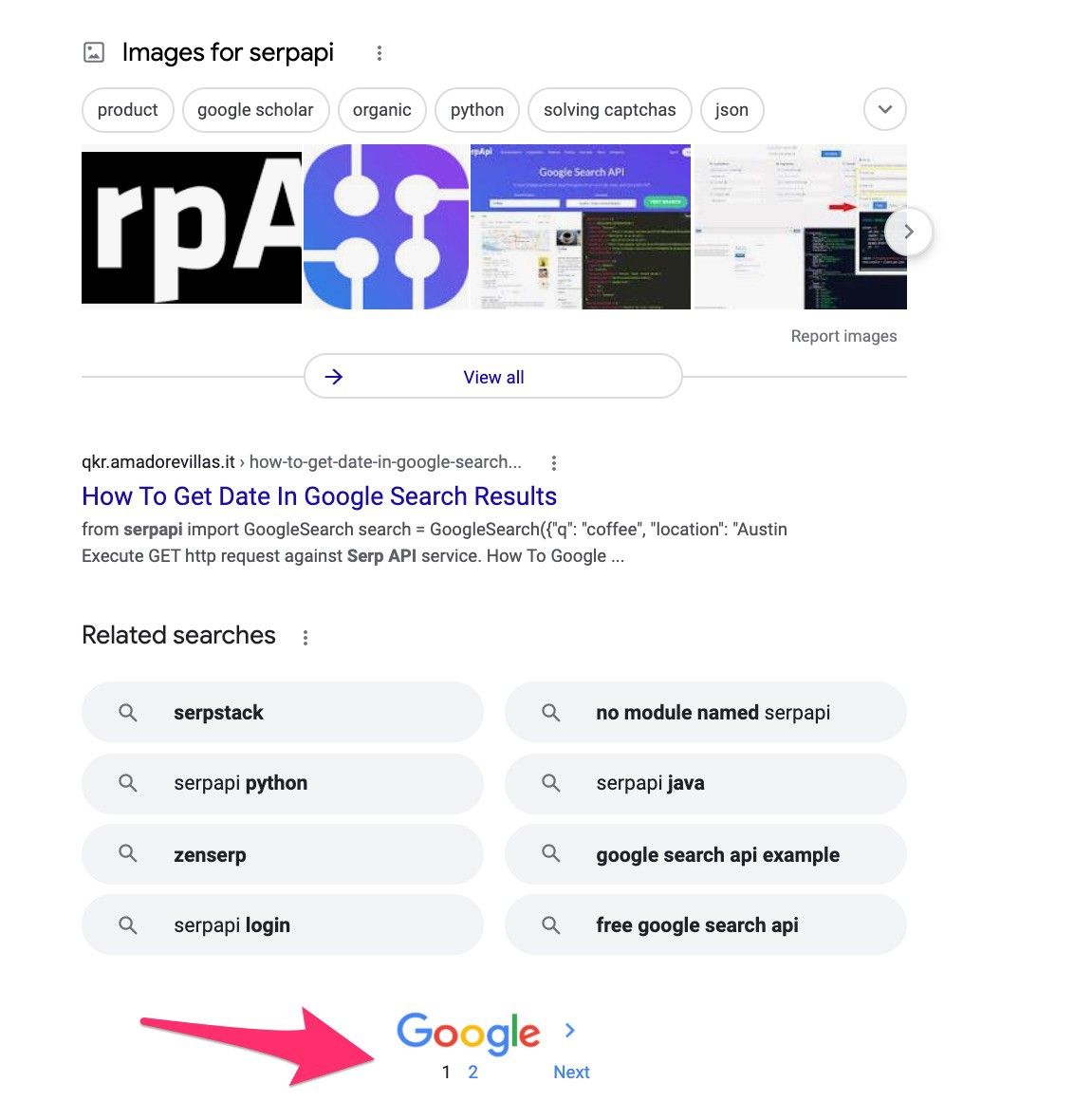This screenshot has width=1074, height=1120.
Task: Choose the solving captchas filter chip
Action: 610,110
